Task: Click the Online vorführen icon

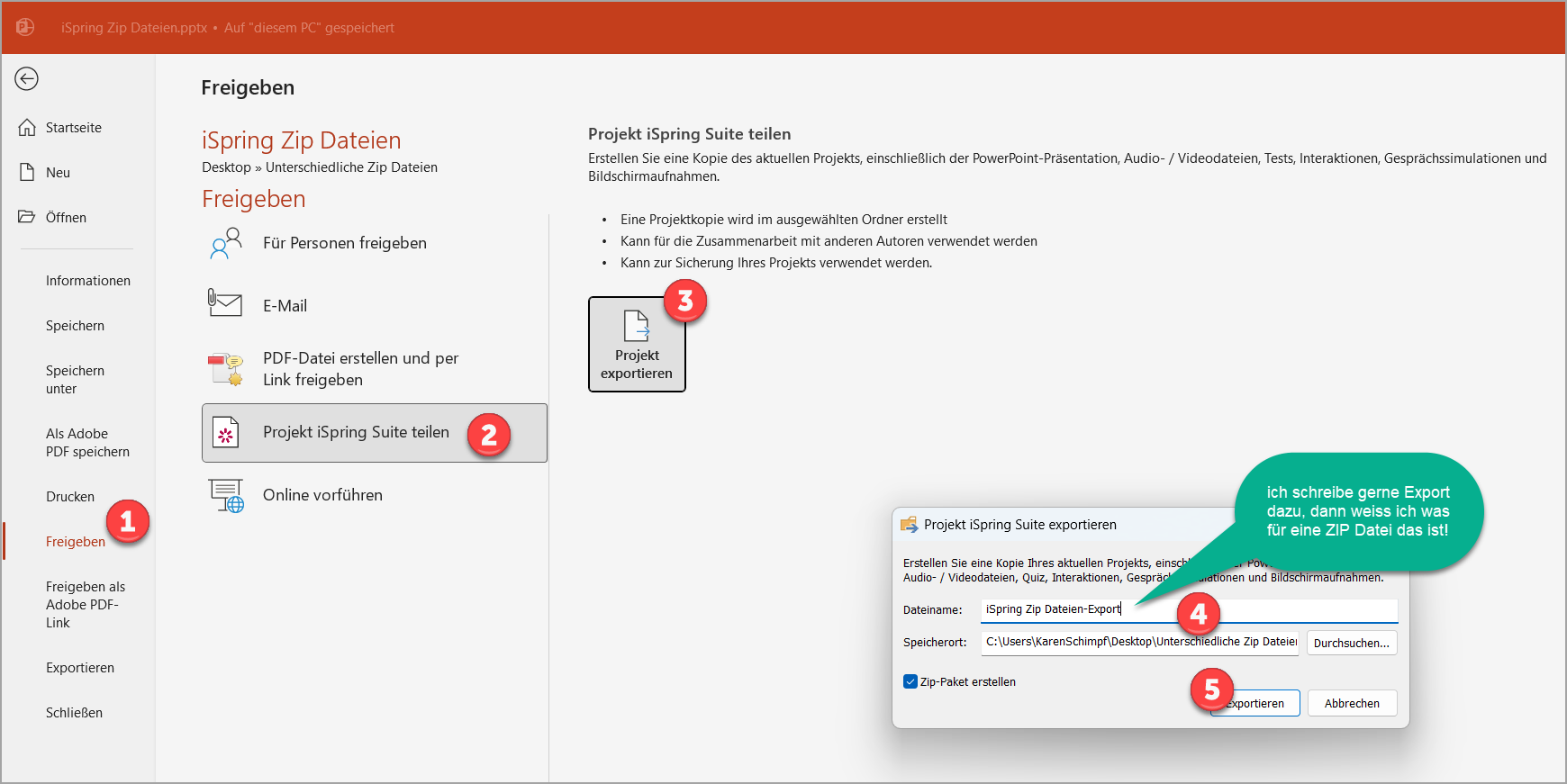Action: [226, 495]
